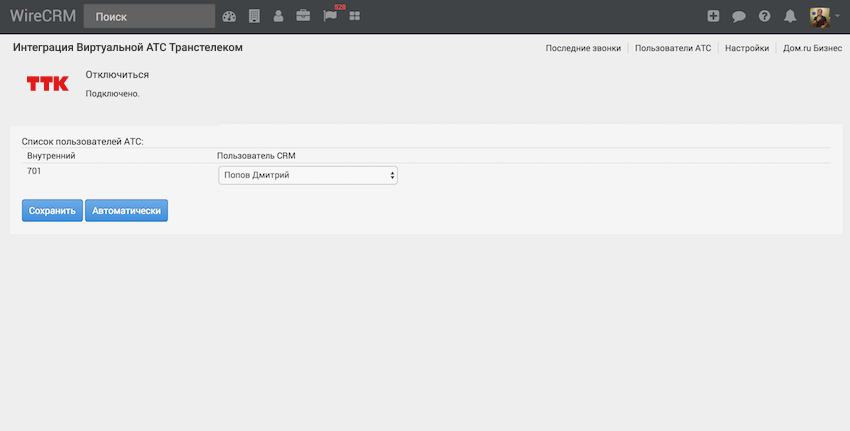Screen dimensions: 850x431
Task: Open the Попов Дмитрий CRM user dropdown
Action: point(308,176)
